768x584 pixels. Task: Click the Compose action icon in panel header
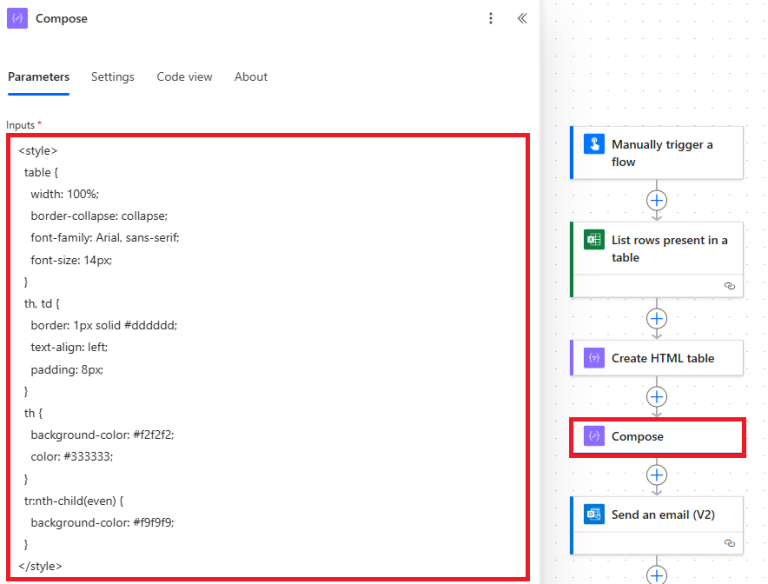(17, 19)
